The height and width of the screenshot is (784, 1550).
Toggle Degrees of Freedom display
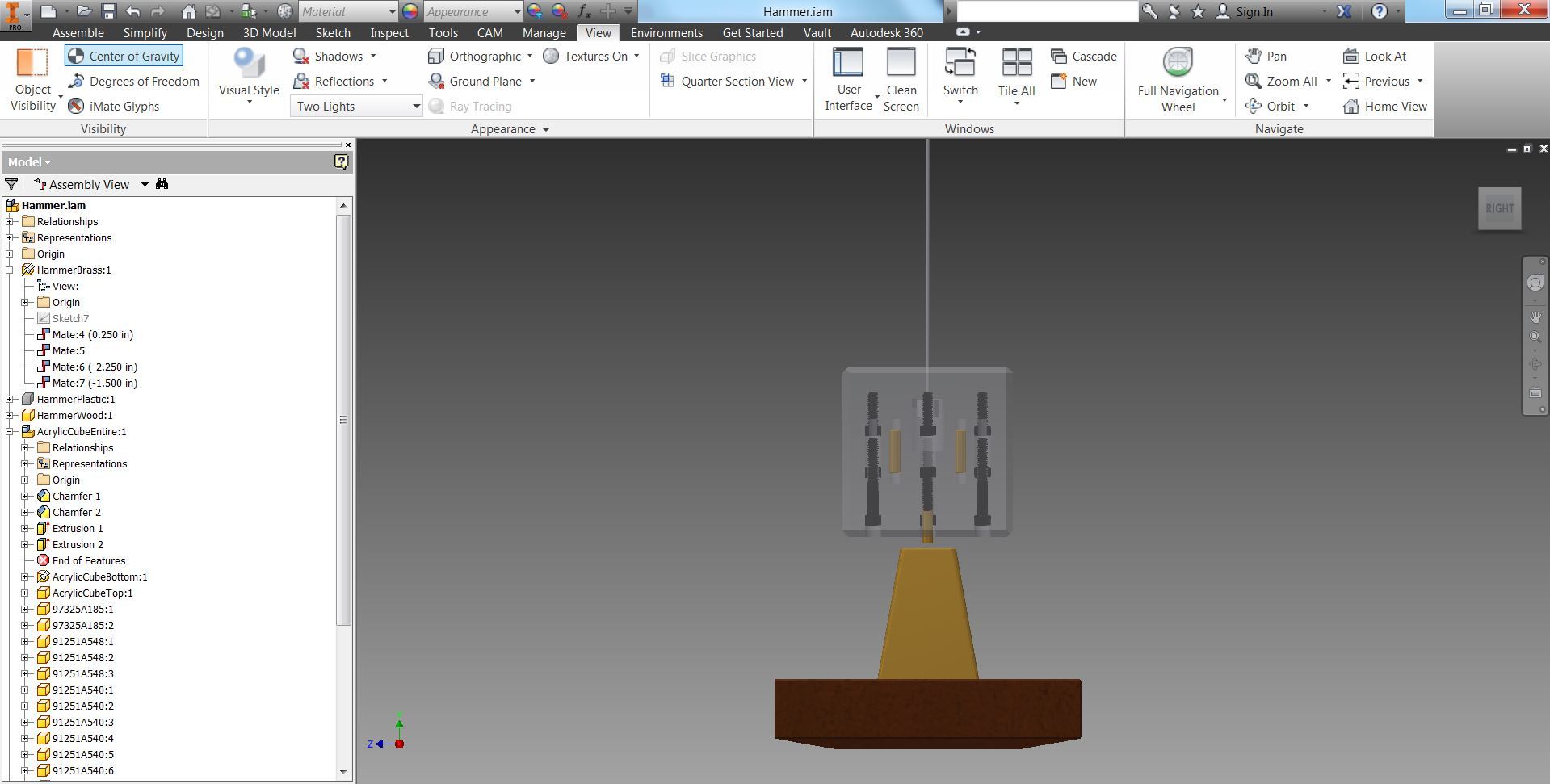click(134, 81)
